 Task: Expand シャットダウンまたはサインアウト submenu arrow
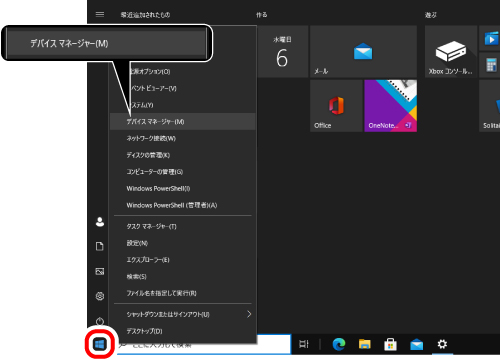pyautogui.click(x=249, y=314)
